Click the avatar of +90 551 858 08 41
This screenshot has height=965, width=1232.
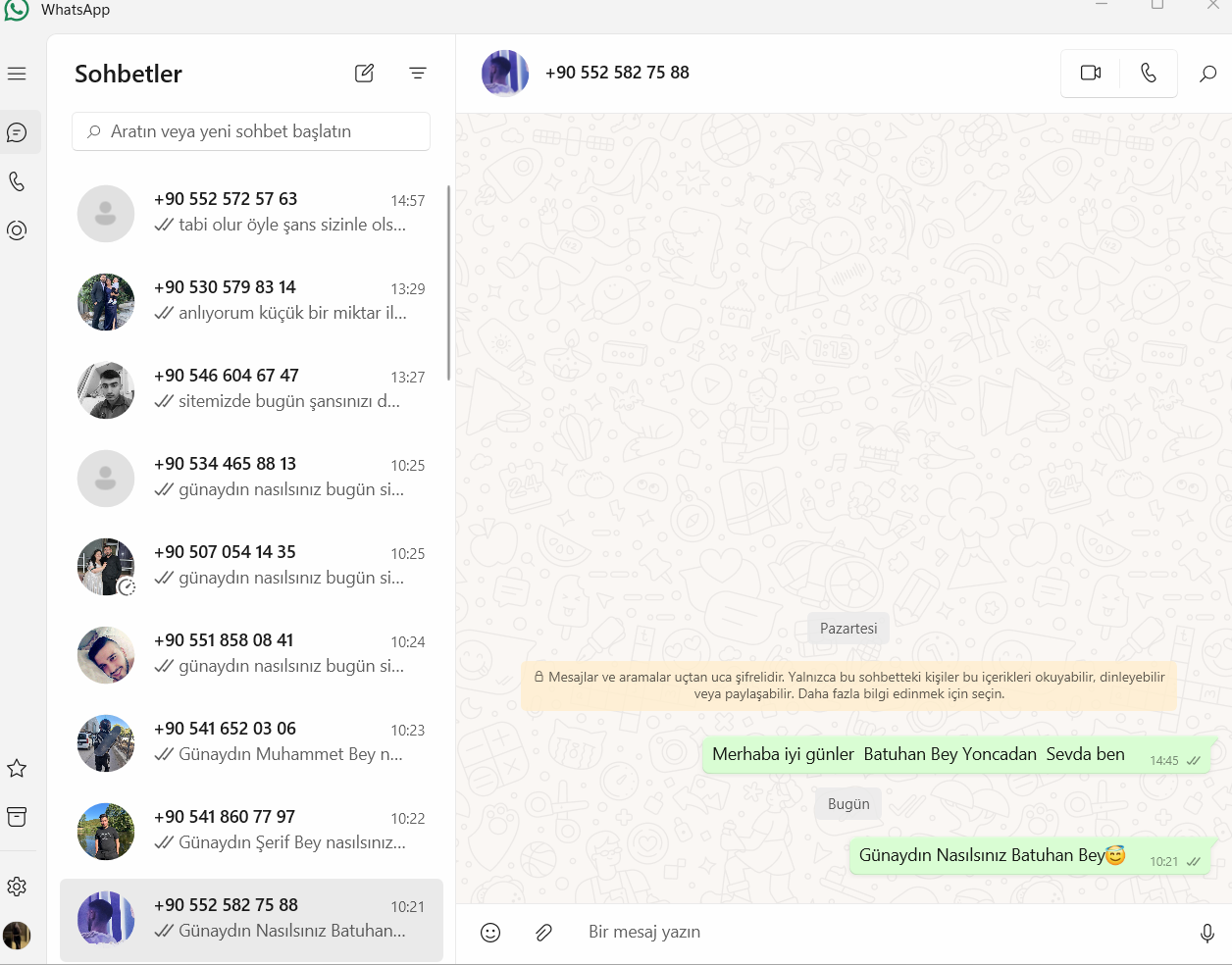click(x=106, y=655)
